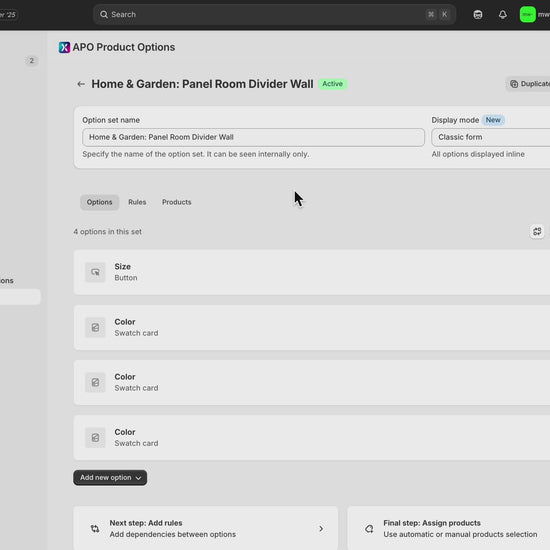The image size is (550, 550).
Task: Click the back arrow beside the title
Action: (81, 84)
